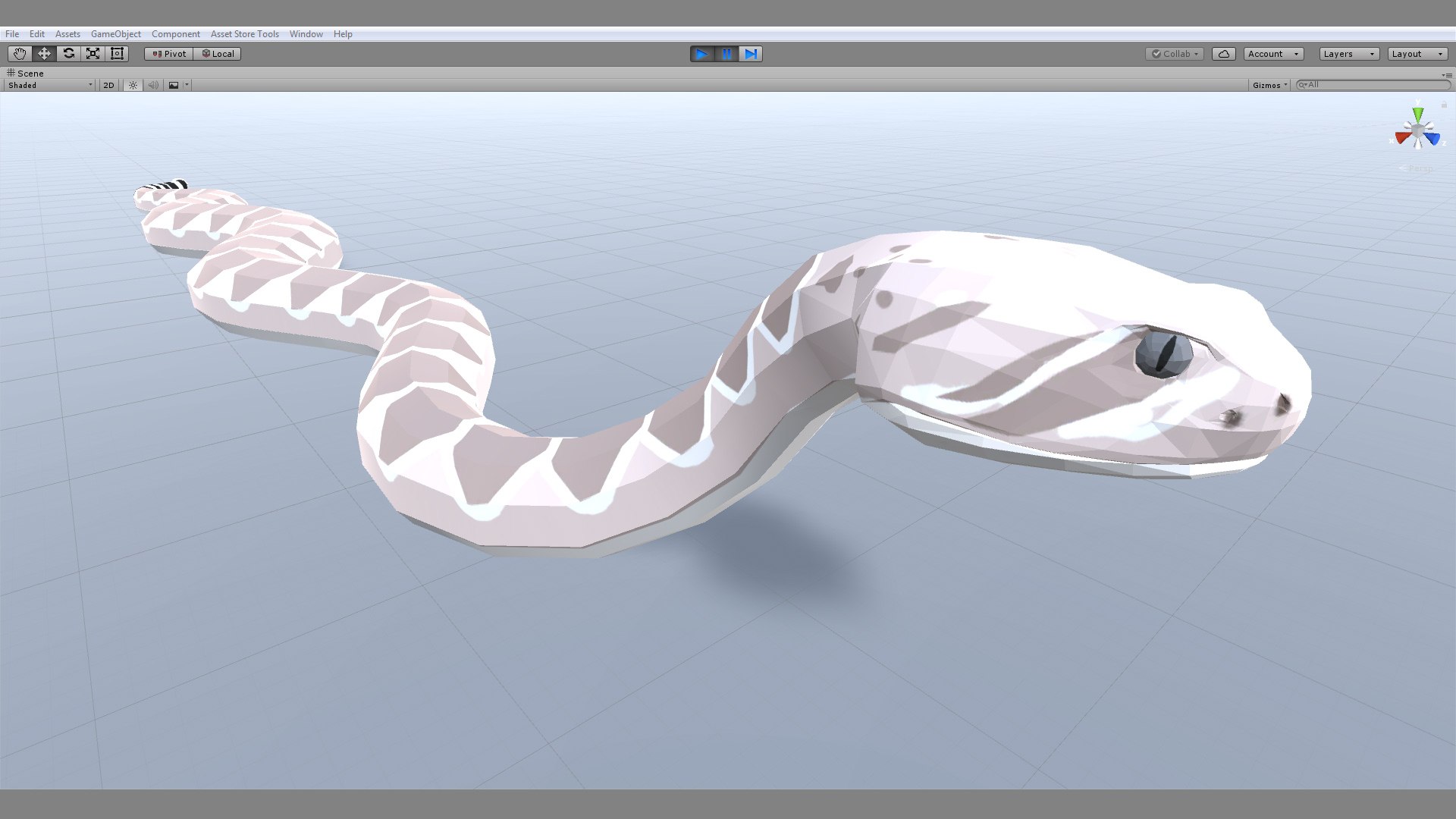Click the Step frame button
Viewport: 1456px width, 819px height.
pos(751,54)
